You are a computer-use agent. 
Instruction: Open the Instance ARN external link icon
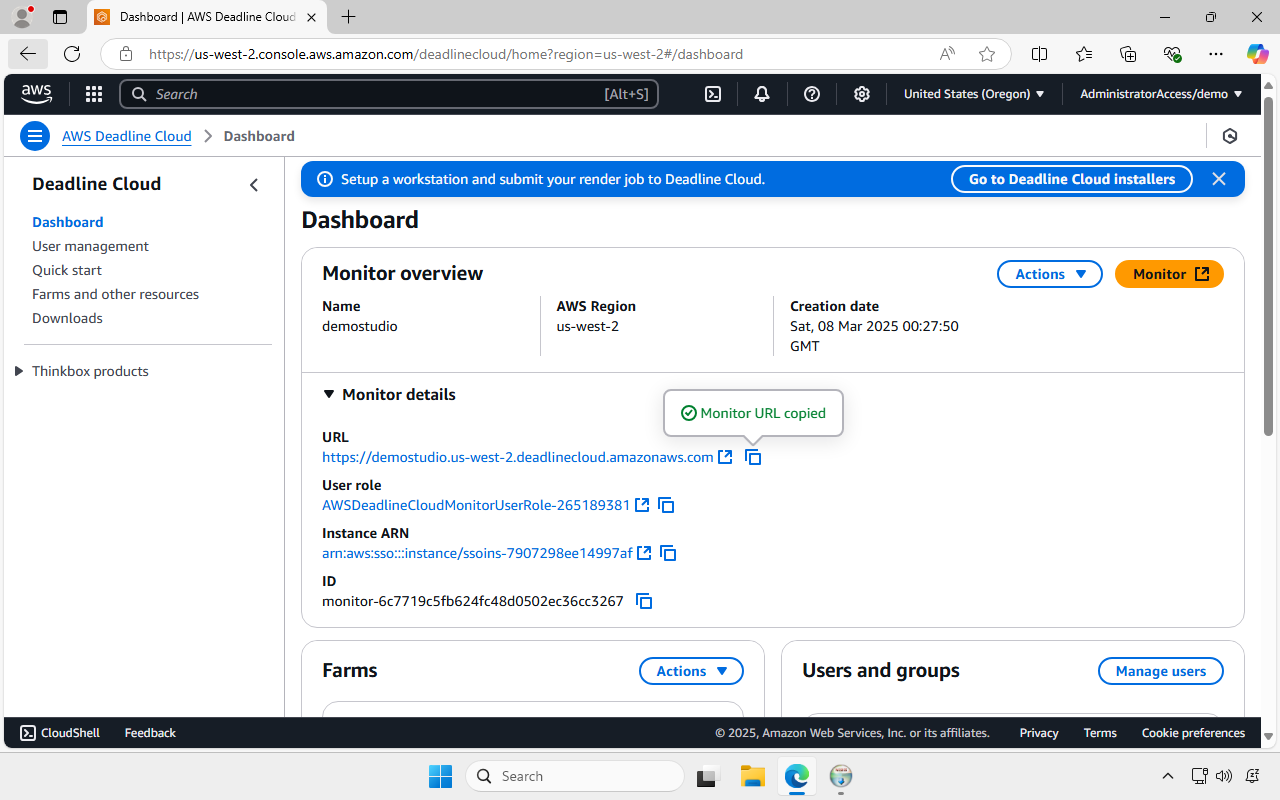(x=644, y=552)
